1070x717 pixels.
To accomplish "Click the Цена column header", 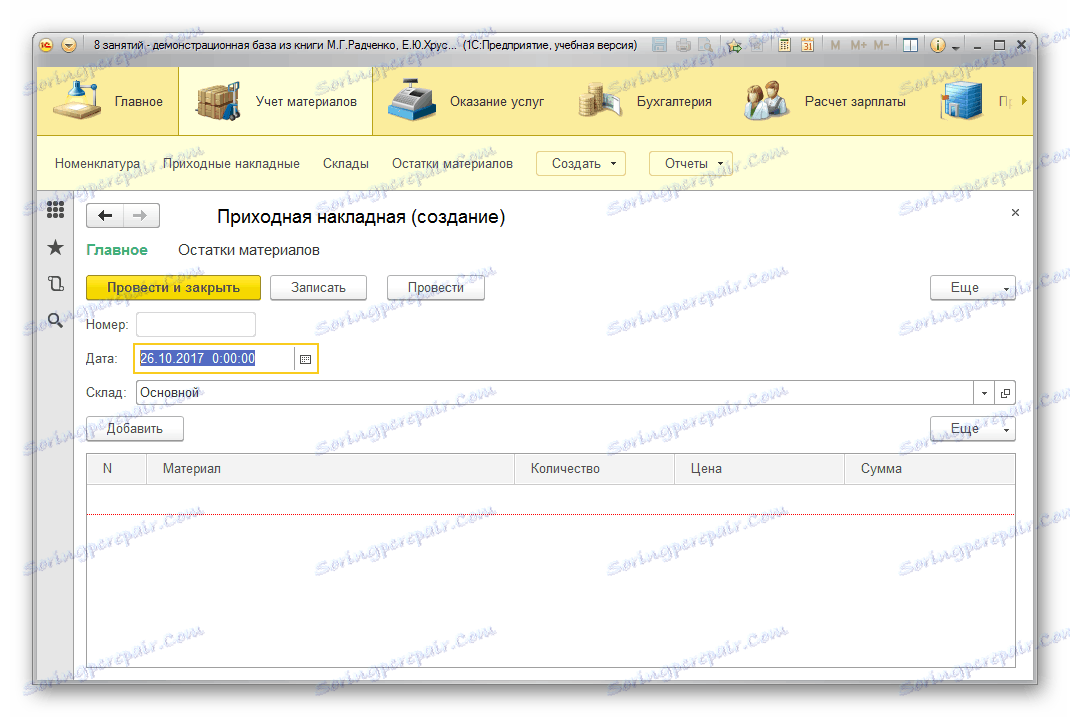I will [x=760, y=469].
